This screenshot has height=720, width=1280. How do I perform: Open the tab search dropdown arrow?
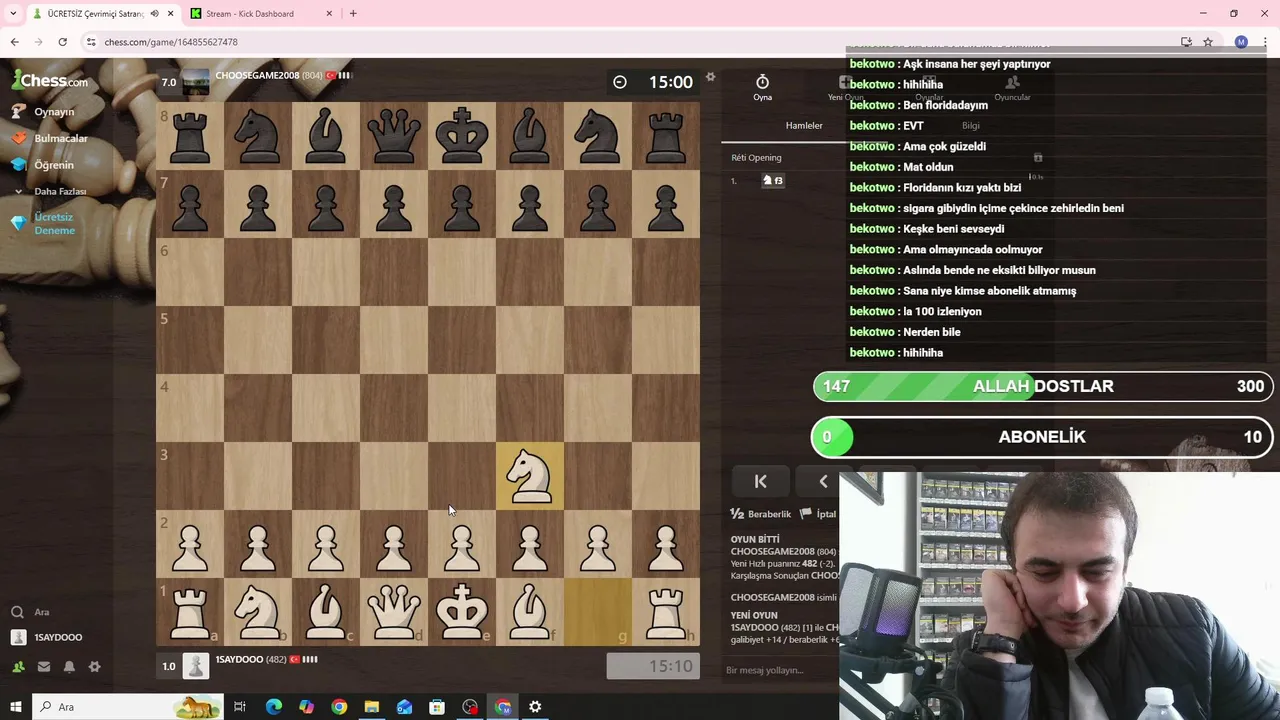coord(13,13)
